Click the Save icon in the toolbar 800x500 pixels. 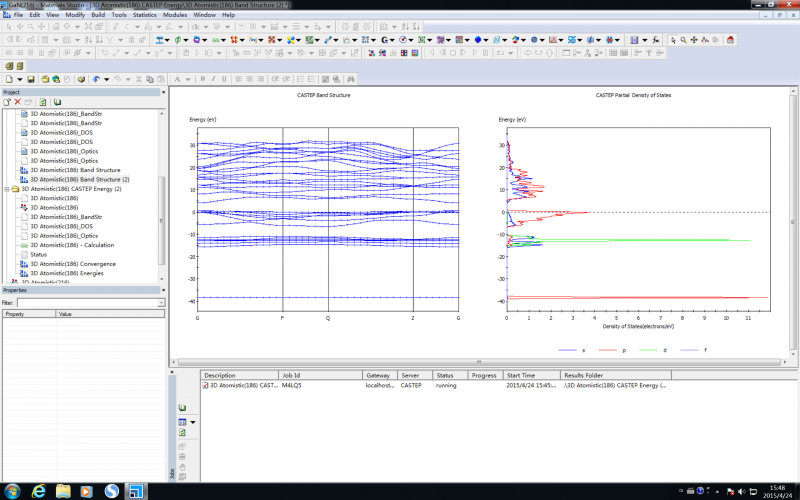[31, 78]
